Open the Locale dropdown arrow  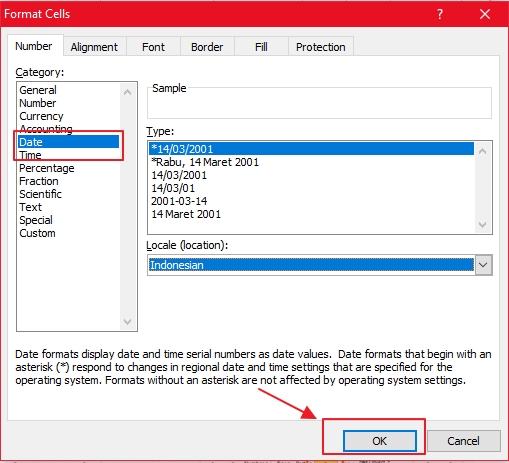[483, 265]
